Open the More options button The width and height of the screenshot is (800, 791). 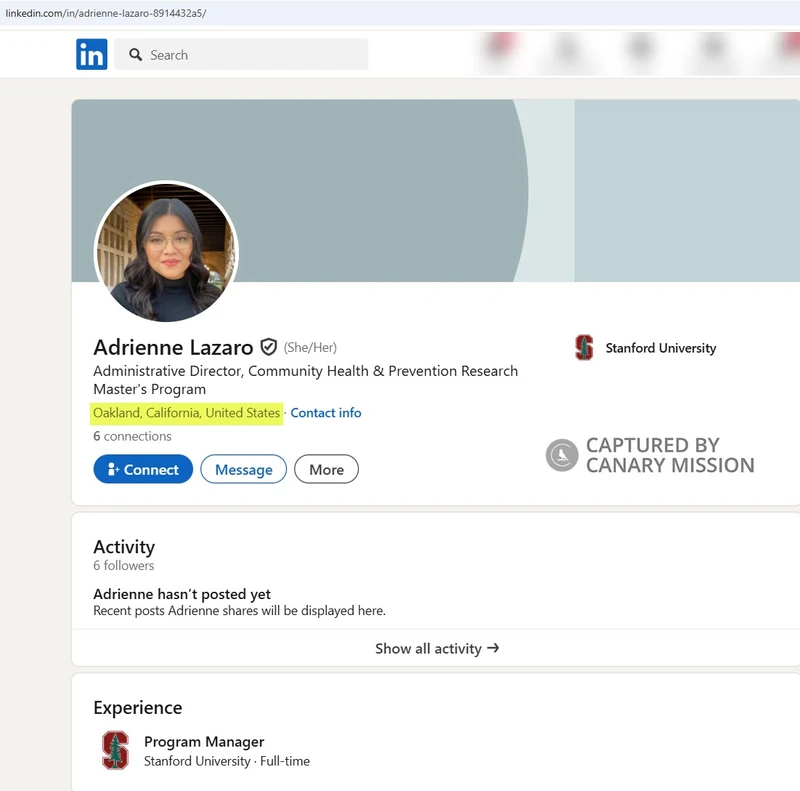pos(327,469)
